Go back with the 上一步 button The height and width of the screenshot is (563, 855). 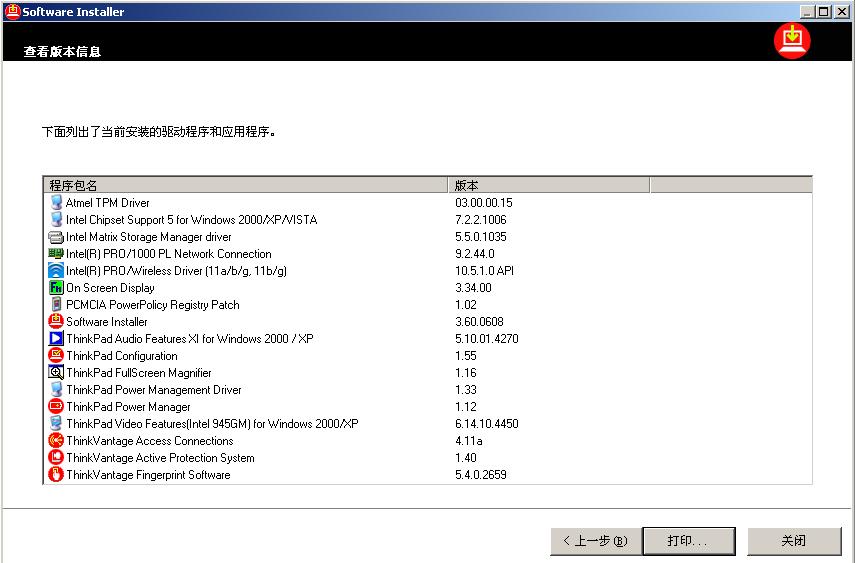(x=595, y=541)
